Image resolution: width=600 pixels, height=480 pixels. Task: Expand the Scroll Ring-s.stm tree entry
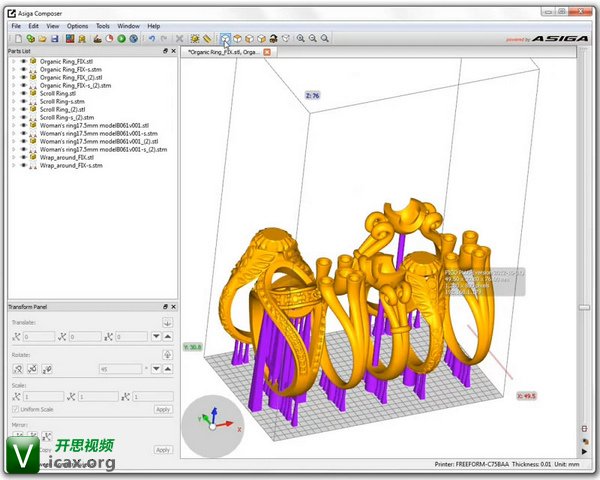tap(13, 101)
